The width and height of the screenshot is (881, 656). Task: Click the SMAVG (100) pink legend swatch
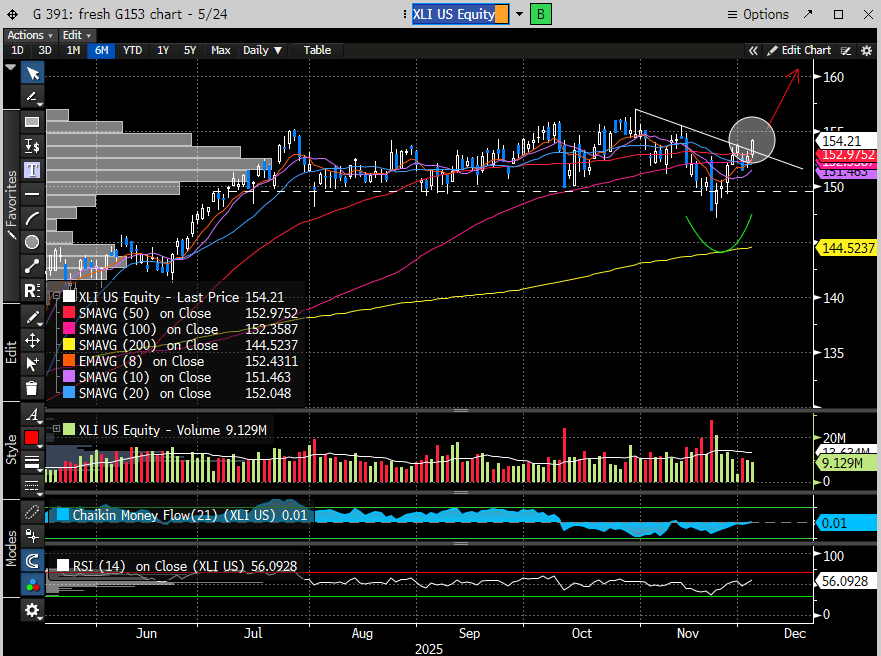[69, 329]
